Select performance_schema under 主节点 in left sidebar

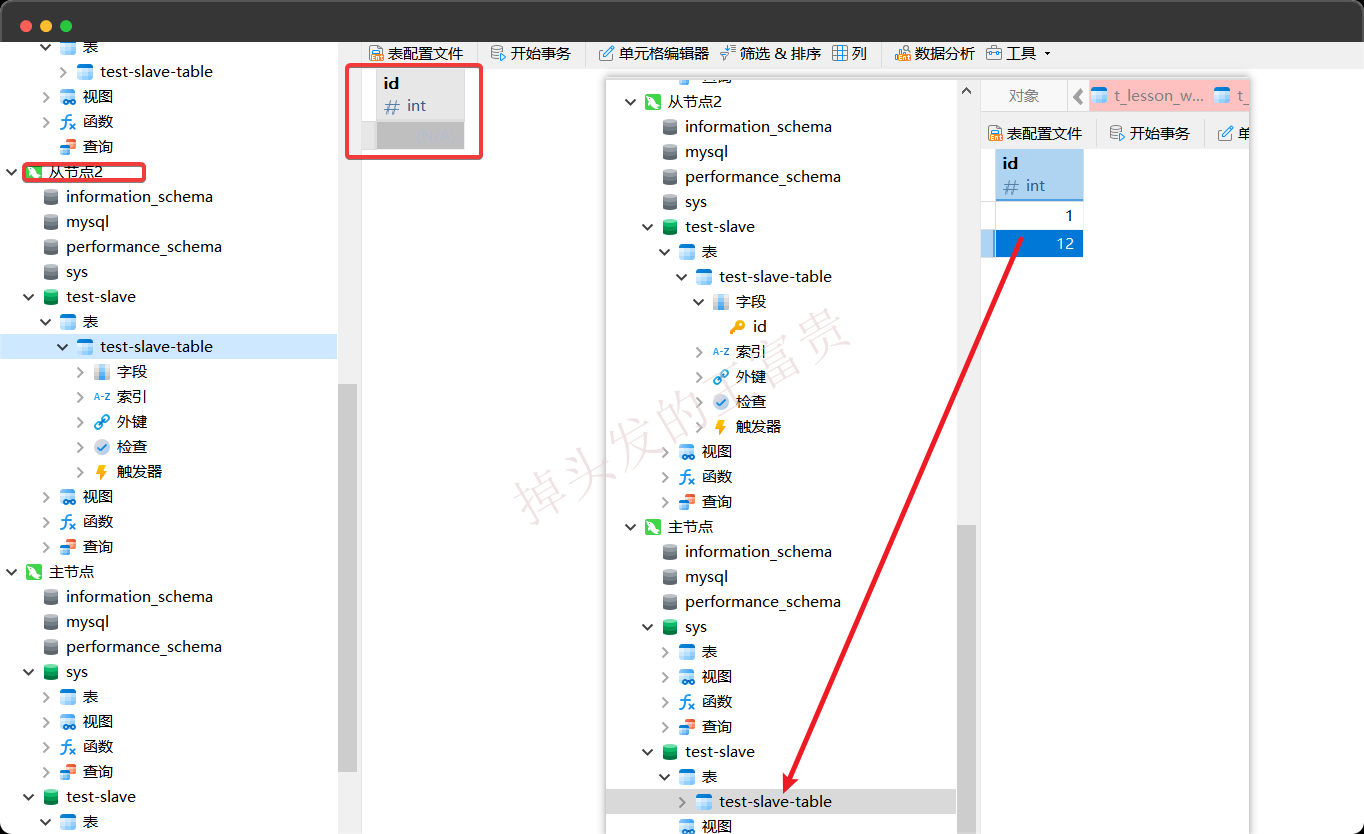click(144, 647)
